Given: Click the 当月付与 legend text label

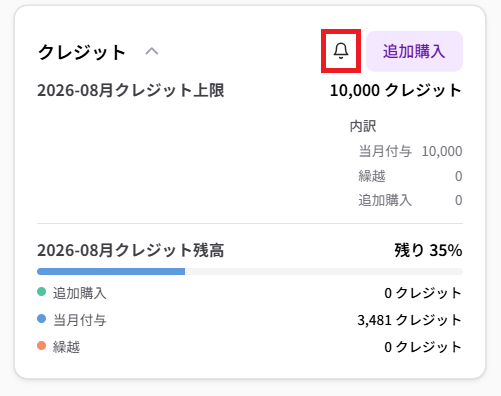Looking at the screenshot, I should tap(80, 320).
